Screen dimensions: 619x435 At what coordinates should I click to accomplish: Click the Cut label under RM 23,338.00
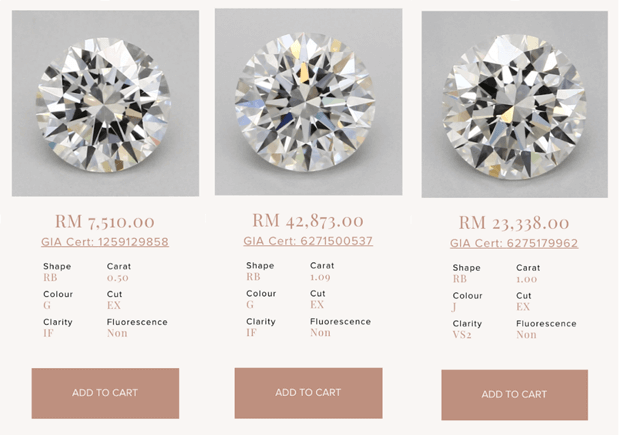(x=524, y=296)
